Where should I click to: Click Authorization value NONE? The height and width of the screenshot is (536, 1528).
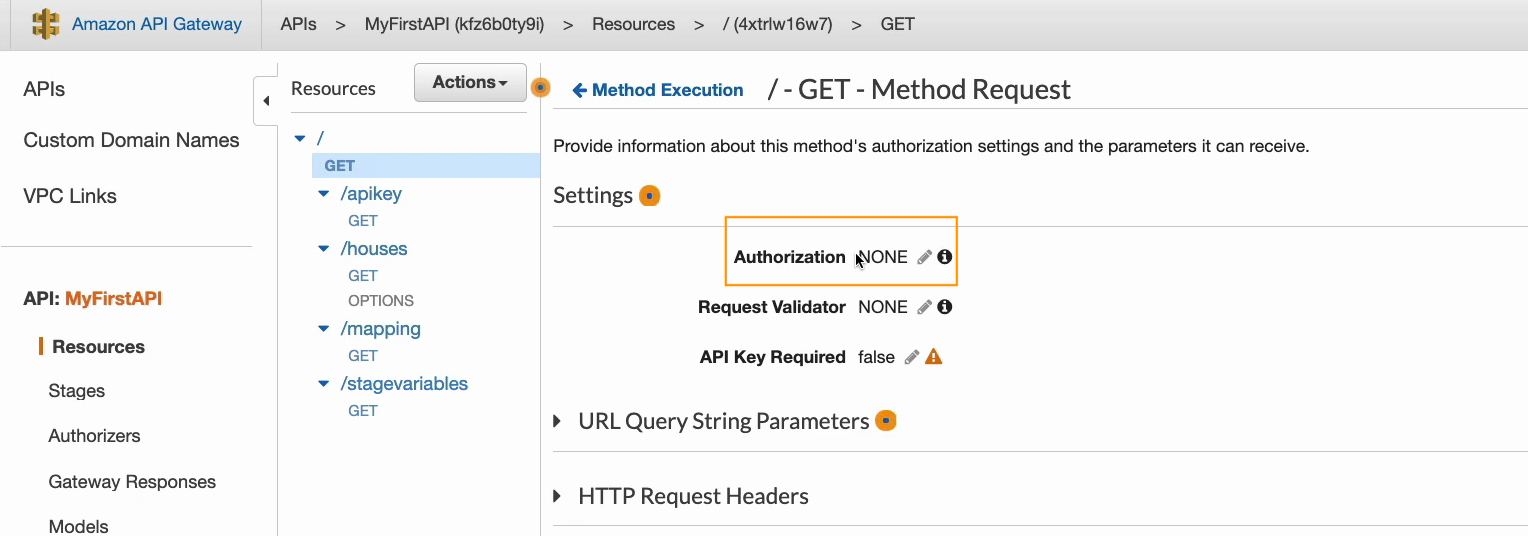coord(883,257)
